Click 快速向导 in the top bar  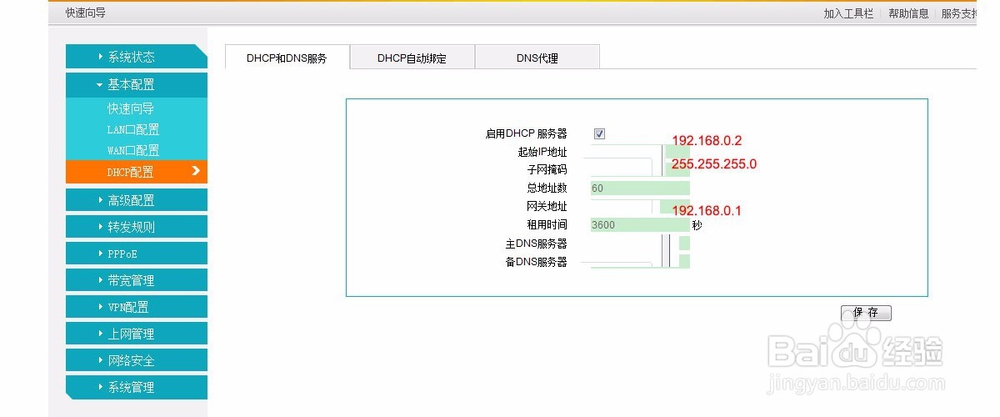click(85, 13)
